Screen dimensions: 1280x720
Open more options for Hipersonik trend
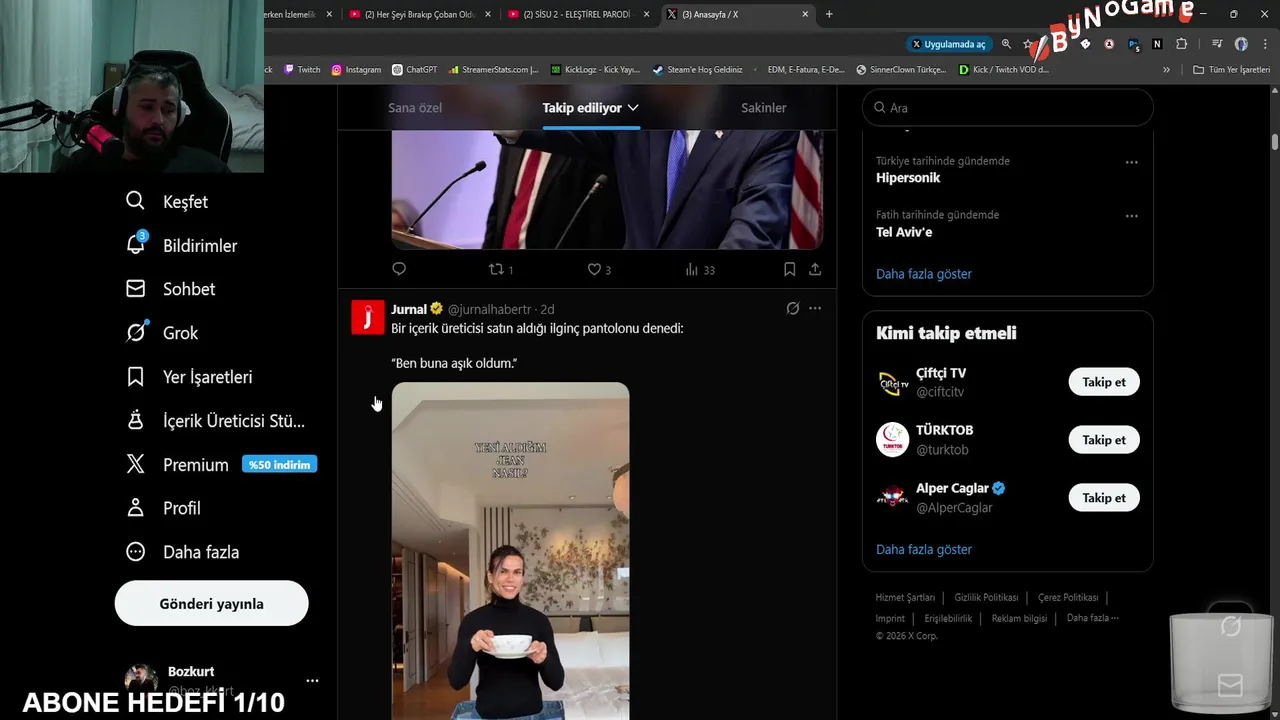pos(1131,162)
